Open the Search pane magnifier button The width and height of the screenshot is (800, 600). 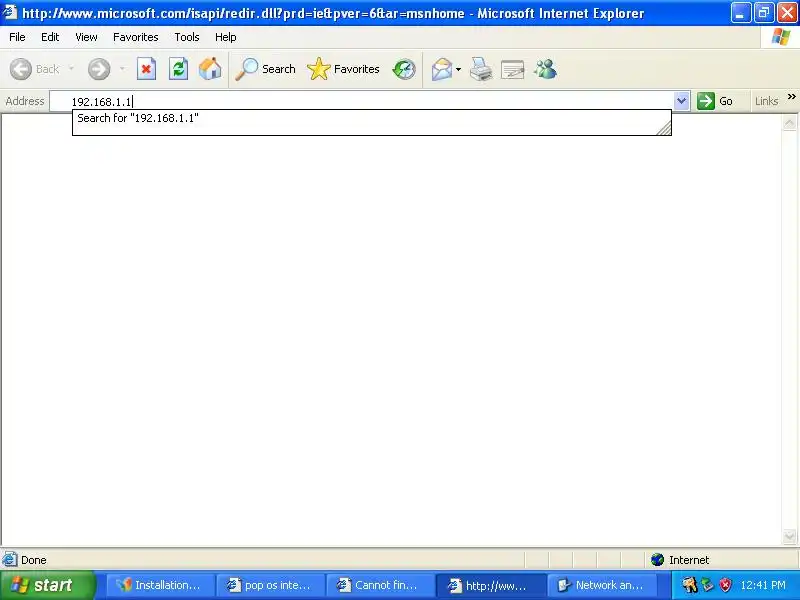pyautogui.click(x=265, y=69)
